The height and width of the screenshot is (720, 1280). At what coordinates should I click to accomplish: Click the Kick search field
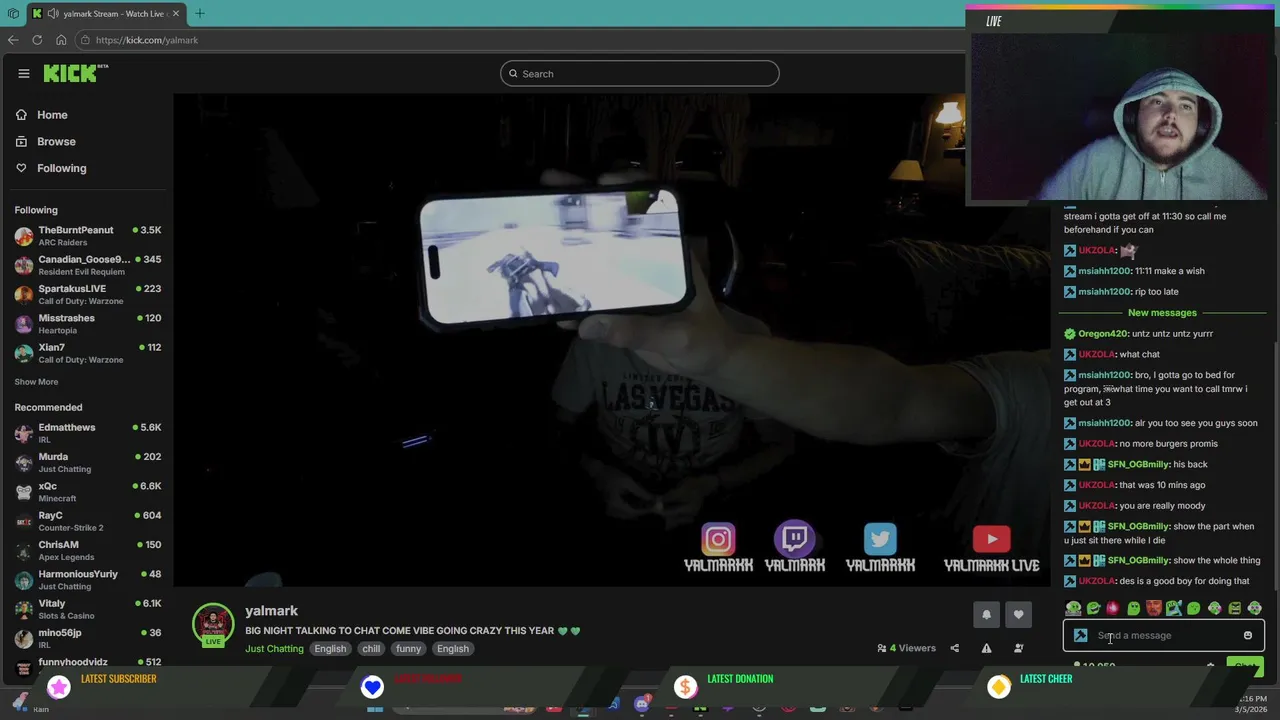(x=640, y=73)
